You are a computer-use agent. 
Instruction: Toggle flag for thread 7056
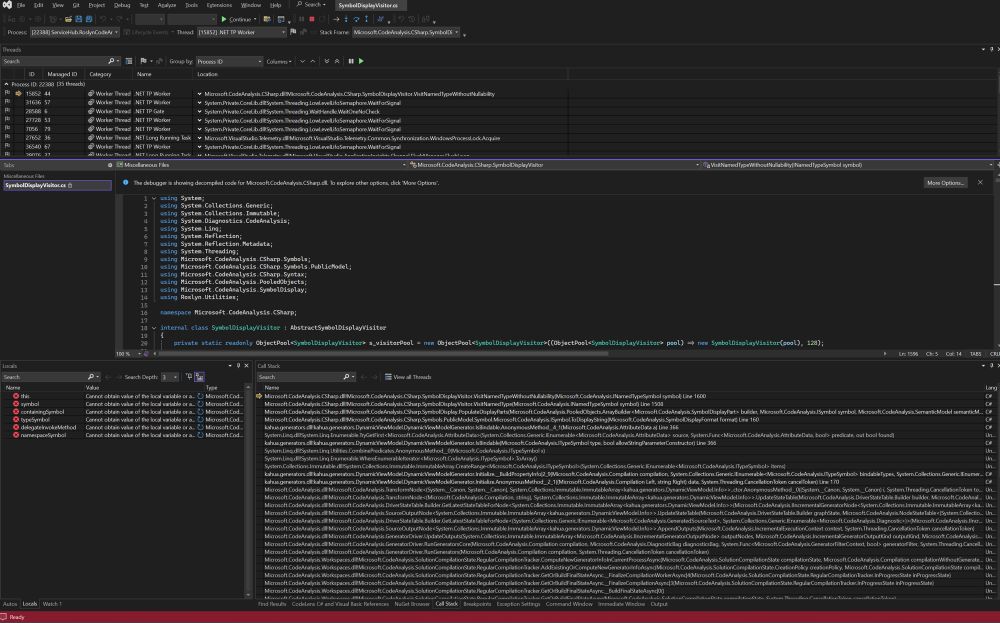point(7,129)
